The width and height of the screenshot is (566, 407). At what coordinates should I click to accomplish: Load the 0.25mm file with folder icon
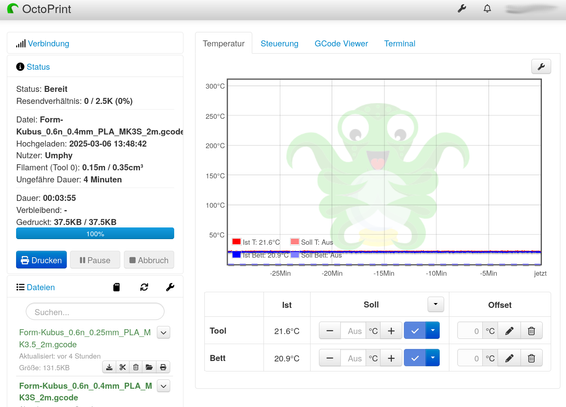pyautogui.click(x=149, y=367)
